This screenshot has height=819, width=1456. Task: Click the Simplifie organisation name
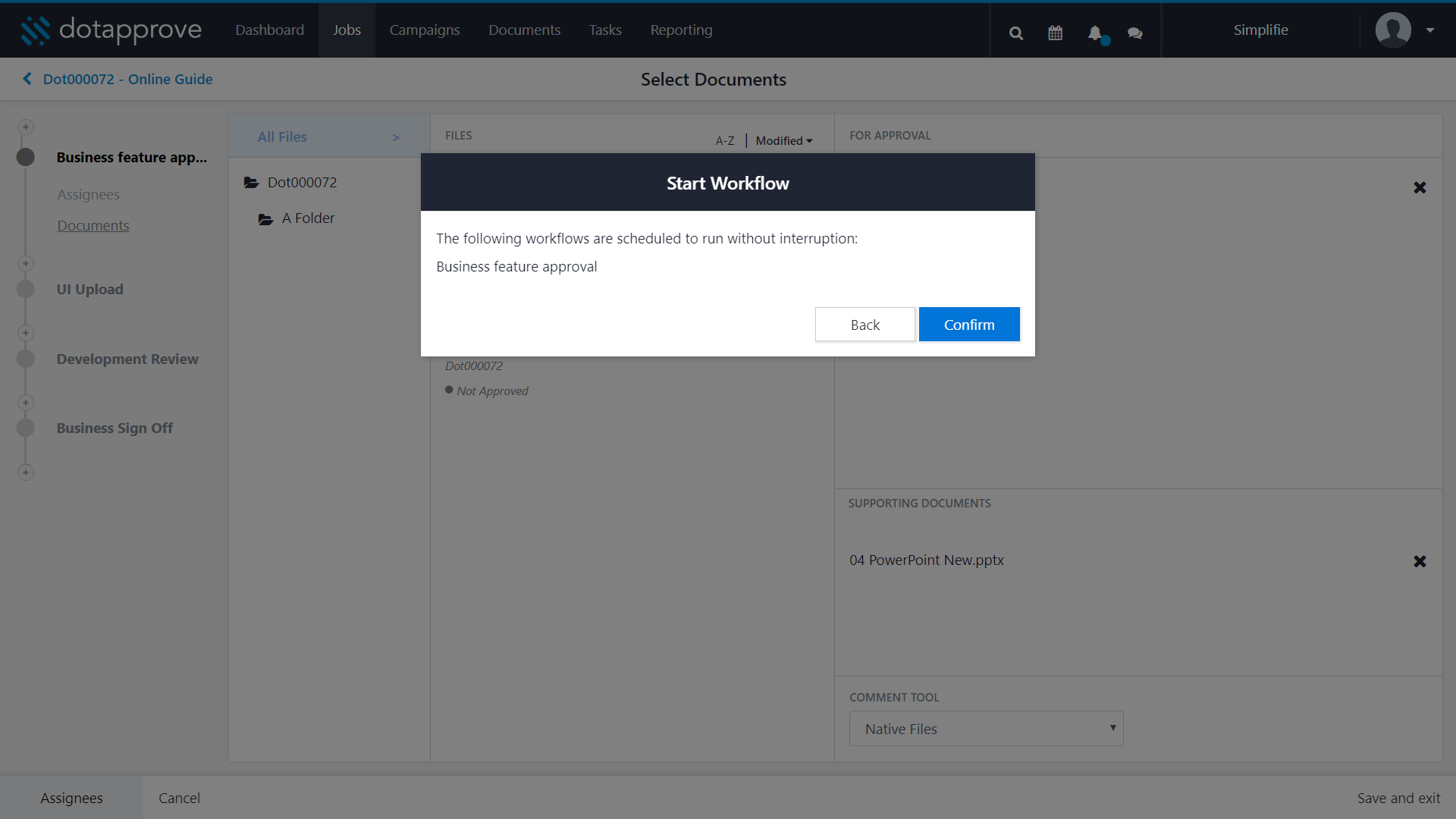[x=1260, y=30]
